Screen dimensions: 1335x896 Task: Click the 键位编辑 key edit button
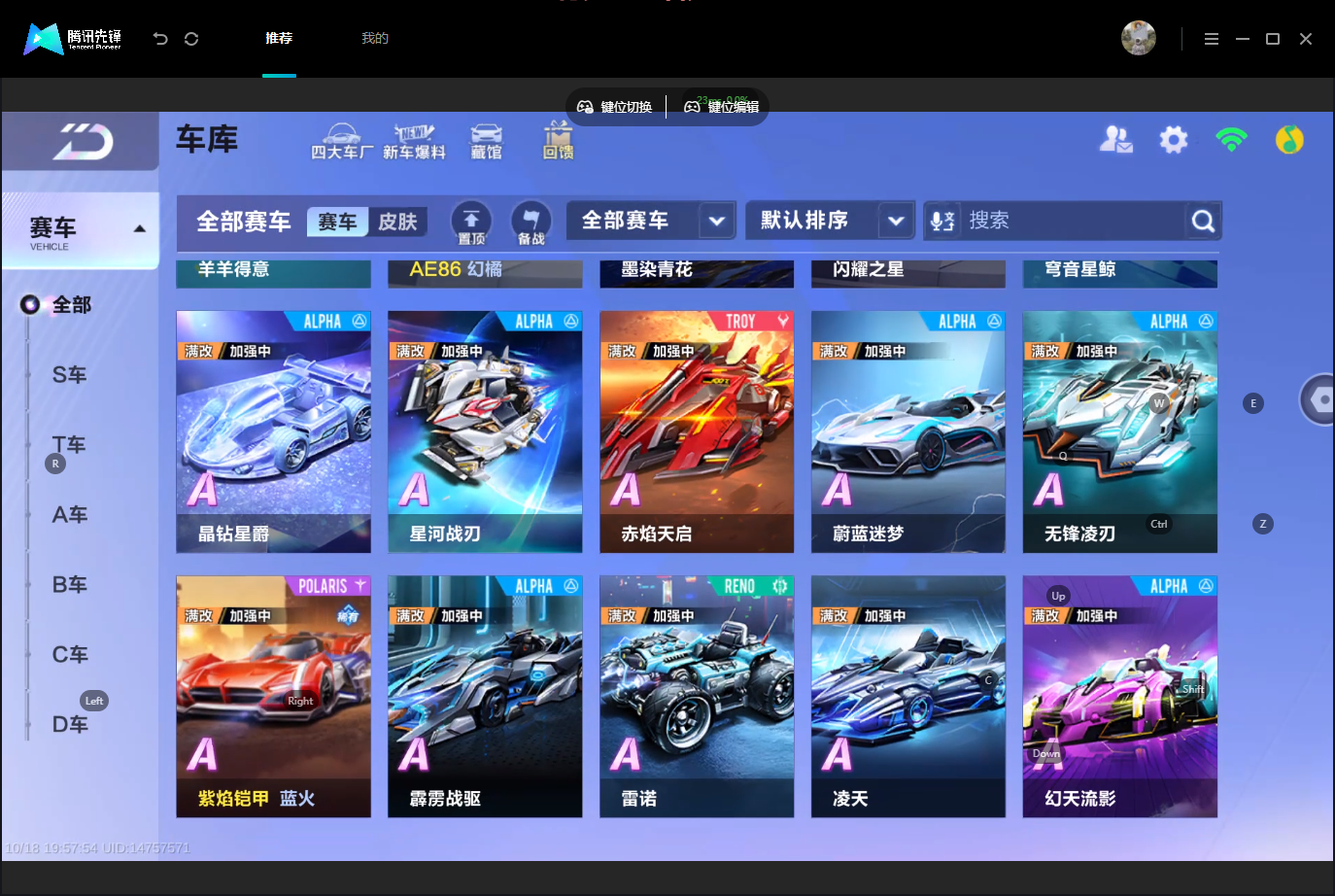(x=722, y=107)
